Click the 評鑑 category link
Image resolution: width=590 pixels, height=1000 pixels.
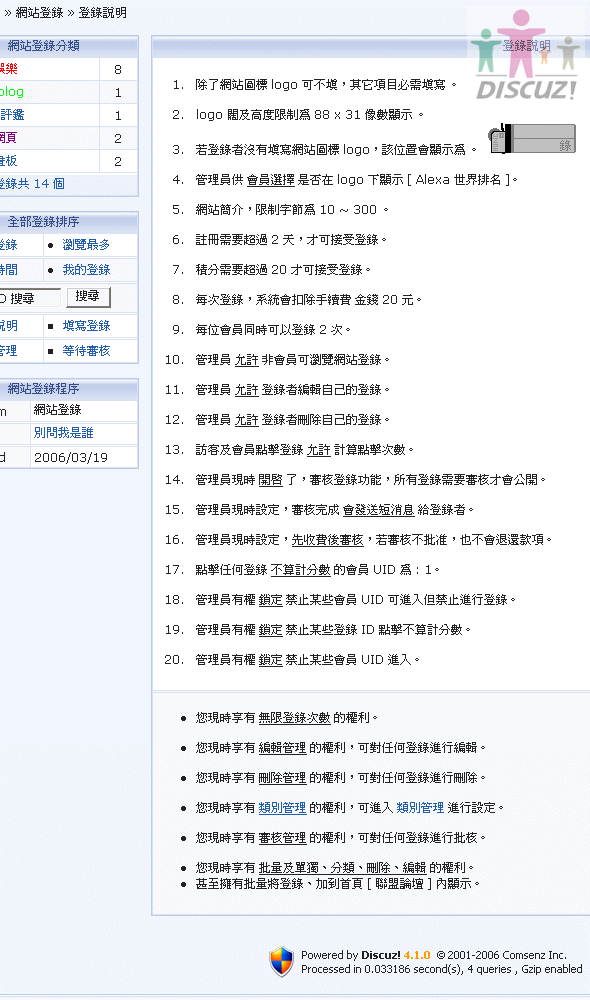click(12, 115)
